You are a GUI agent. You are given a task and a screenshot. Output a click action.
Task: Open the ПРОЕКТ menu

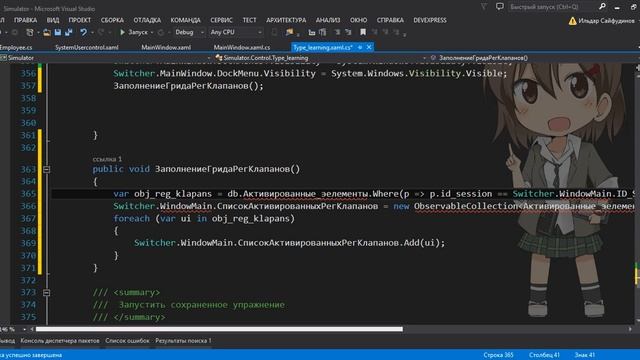[x=80, y=20]
